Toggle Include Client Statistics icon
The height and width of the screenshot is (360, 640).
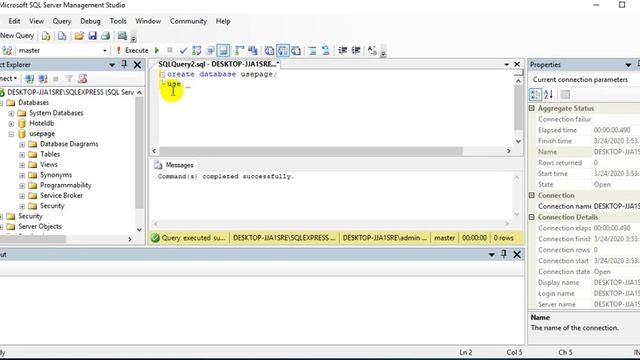[253, 51]
